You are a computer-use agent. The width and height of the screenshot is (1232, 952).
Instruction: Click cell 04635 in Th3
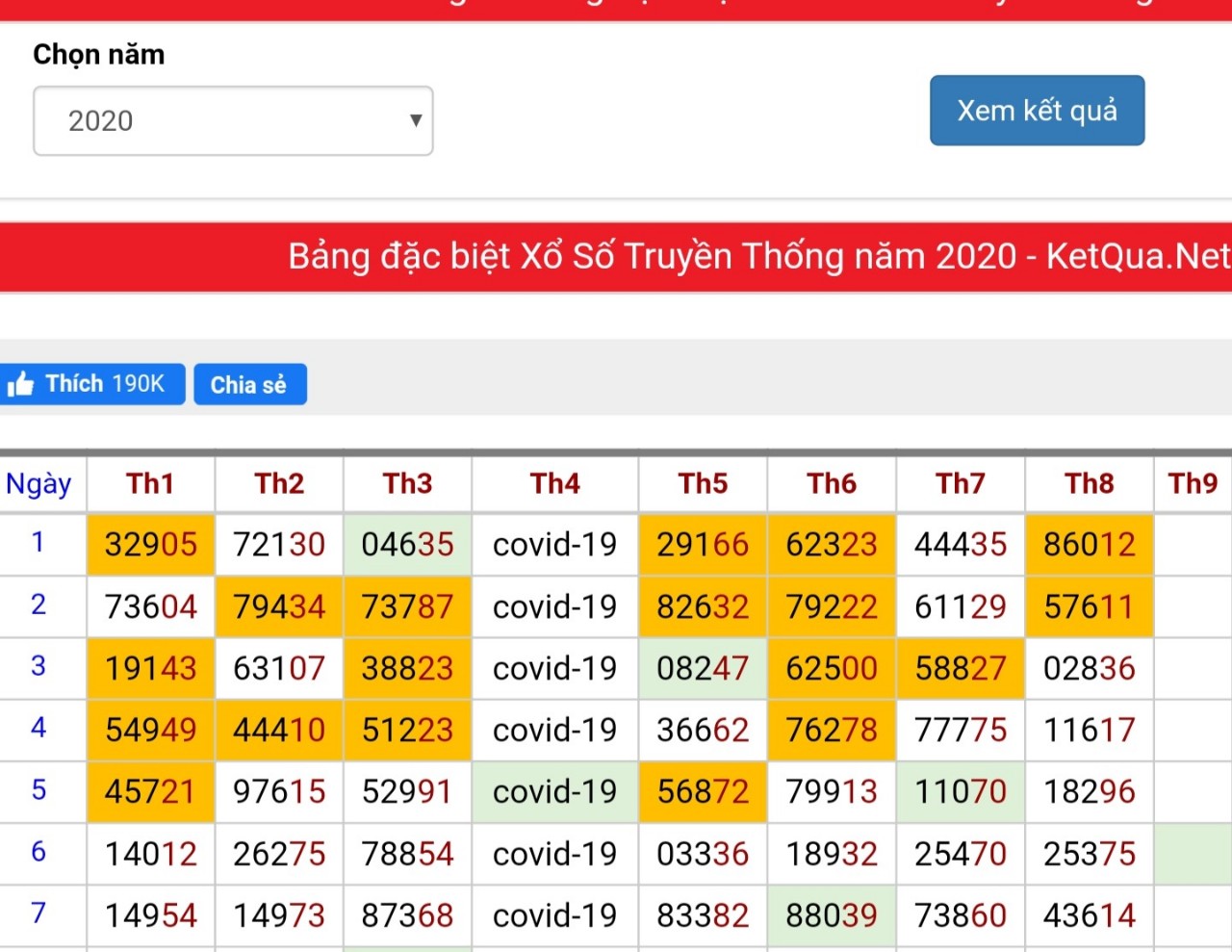[x=407, y=545]
